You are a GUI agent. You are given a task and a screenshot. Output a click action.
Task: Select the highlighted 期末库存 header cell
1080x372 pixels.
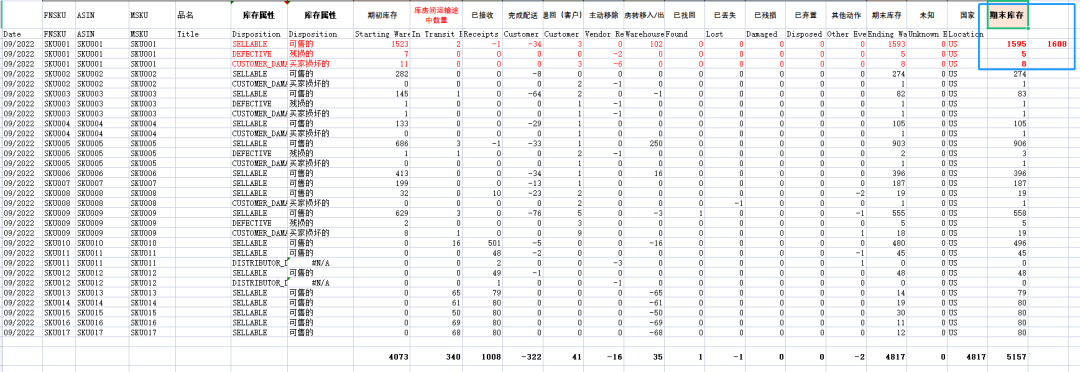[x=1008, y=14]
